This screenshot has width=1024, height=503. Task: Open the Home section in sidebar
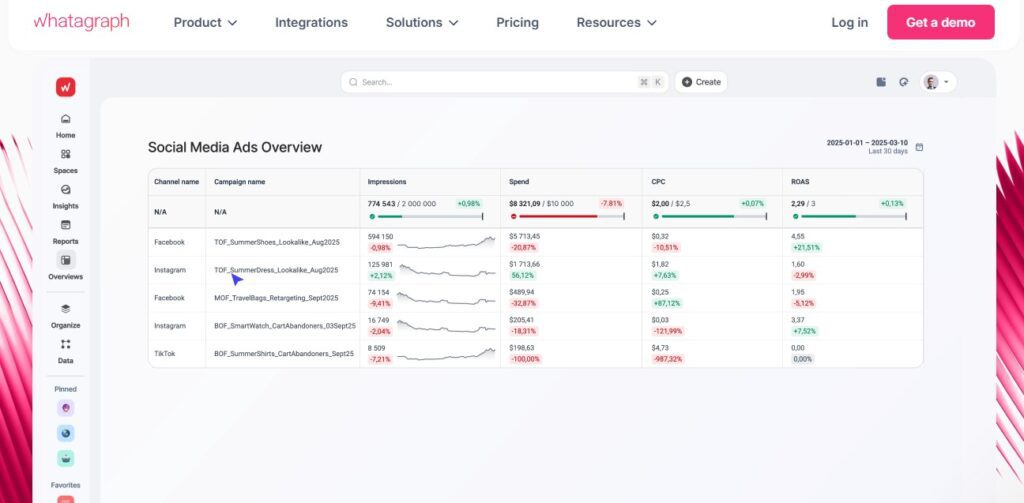point(65,119)
